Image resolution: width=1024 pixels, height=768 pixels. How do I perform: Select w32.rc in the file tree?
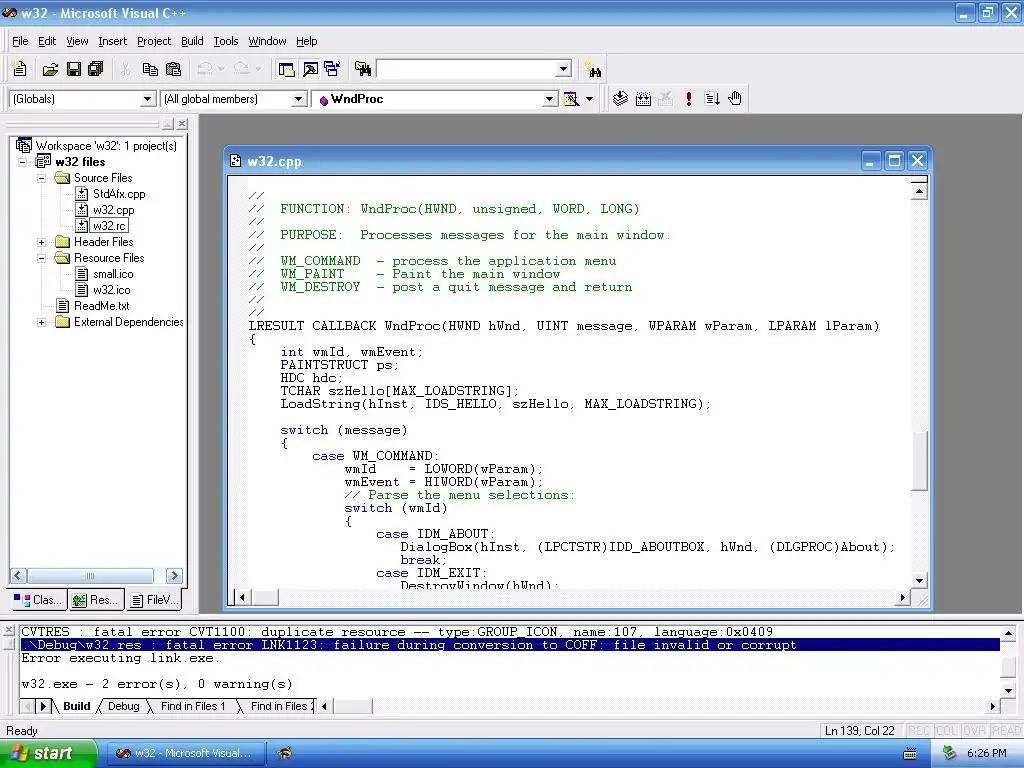pyautogui.click(x=109, y=226)
